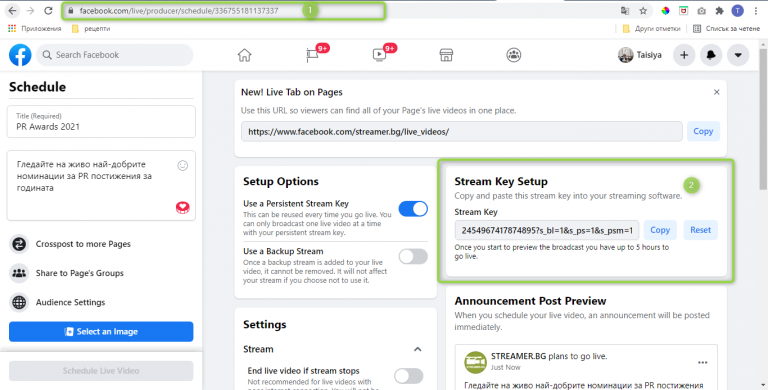Open the emoji picker in description
The image size is (768, 390).
183,166
